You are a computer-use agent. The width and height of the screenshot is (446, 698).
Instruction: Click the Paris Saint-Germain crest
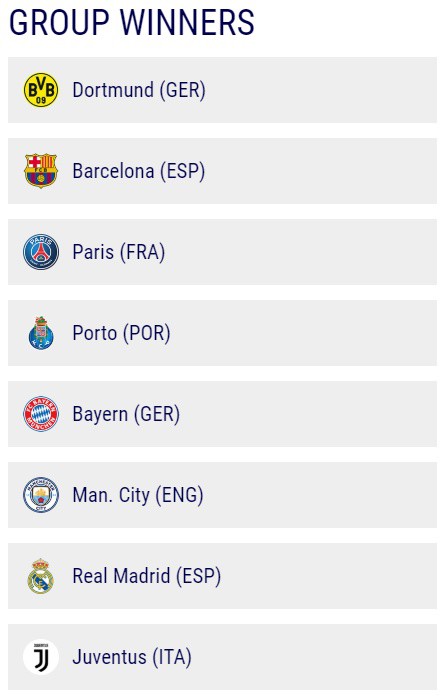tap(41, 252)
